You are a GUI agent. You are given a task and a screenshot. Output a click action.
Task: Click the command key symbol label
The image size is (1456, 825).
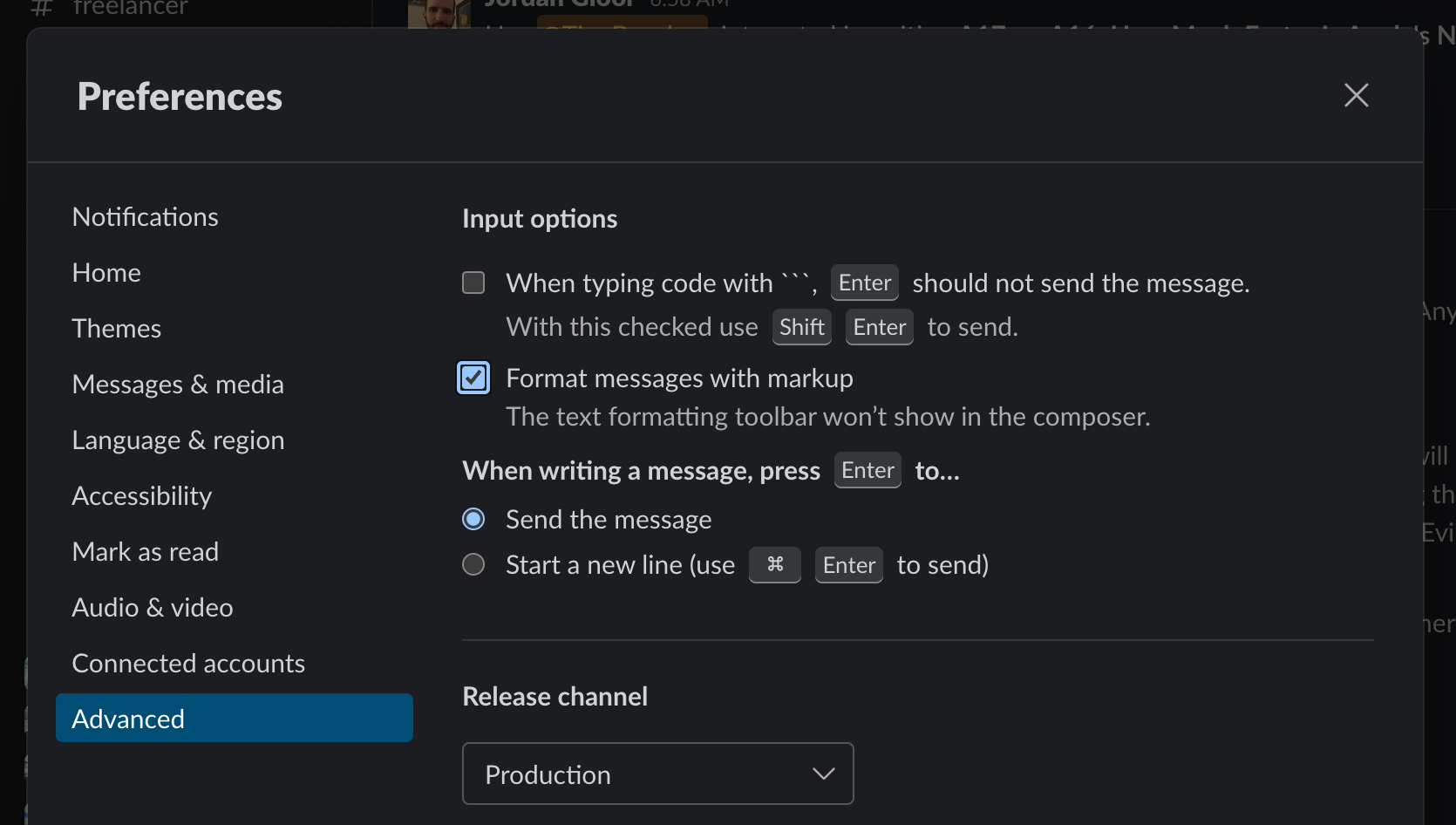[x=774, y=565]
